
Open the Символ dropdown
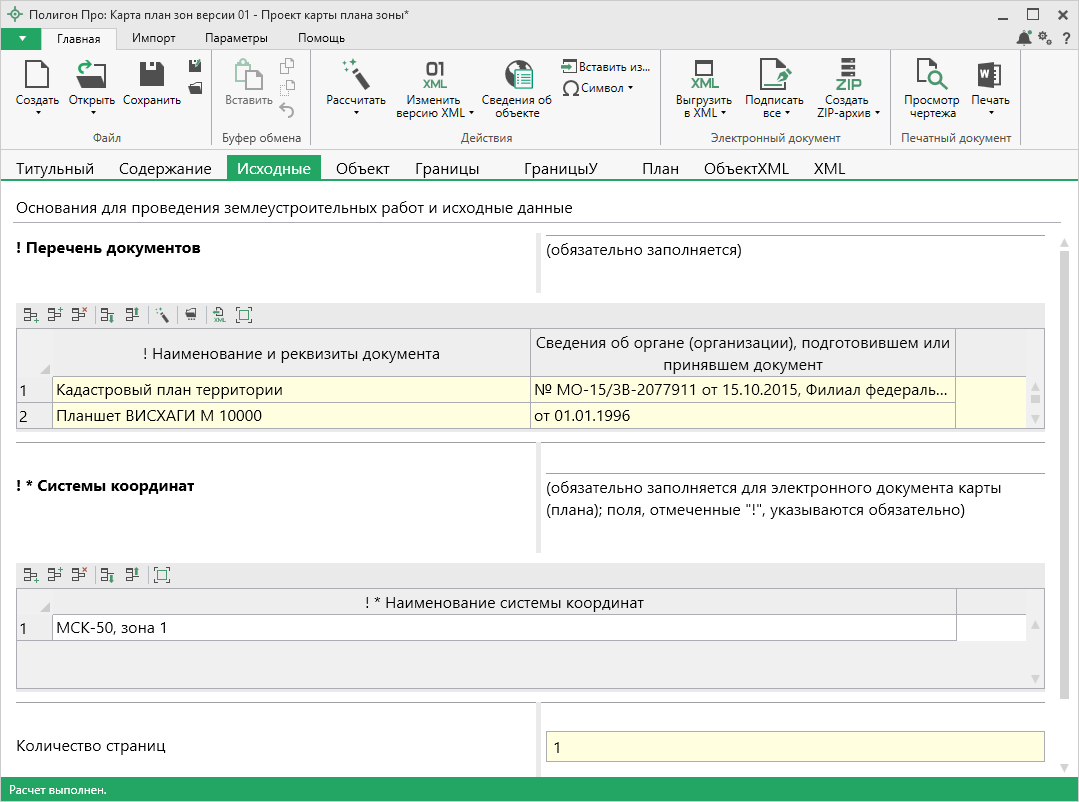[x=598, y=88]
